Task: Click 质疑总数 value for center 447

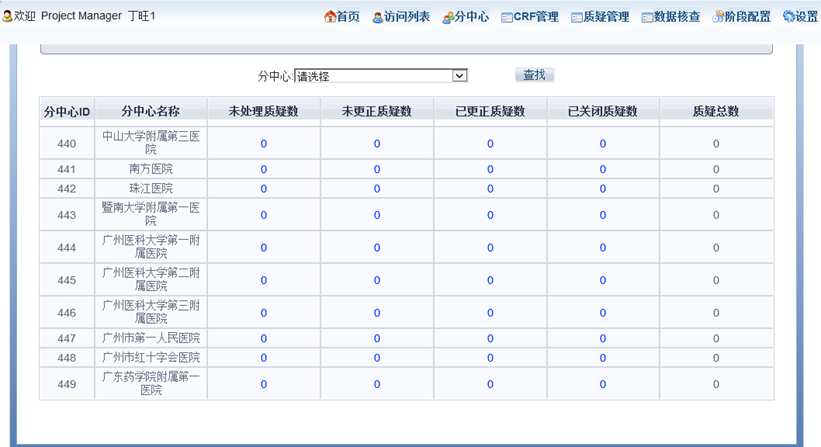Action: tap(716, 338)
